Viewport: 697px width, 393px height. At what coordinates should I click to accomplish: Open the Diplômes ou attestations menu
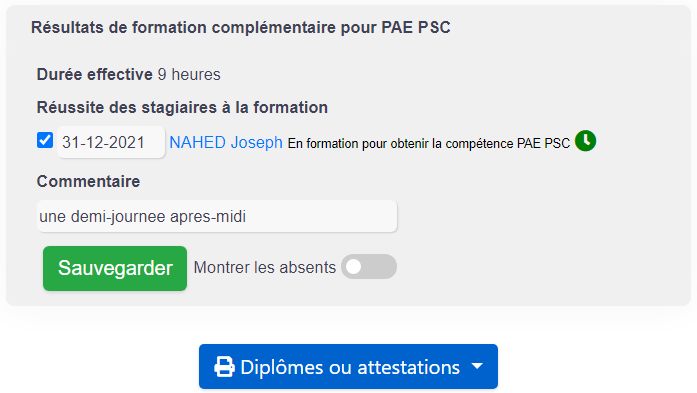(348, 367)
